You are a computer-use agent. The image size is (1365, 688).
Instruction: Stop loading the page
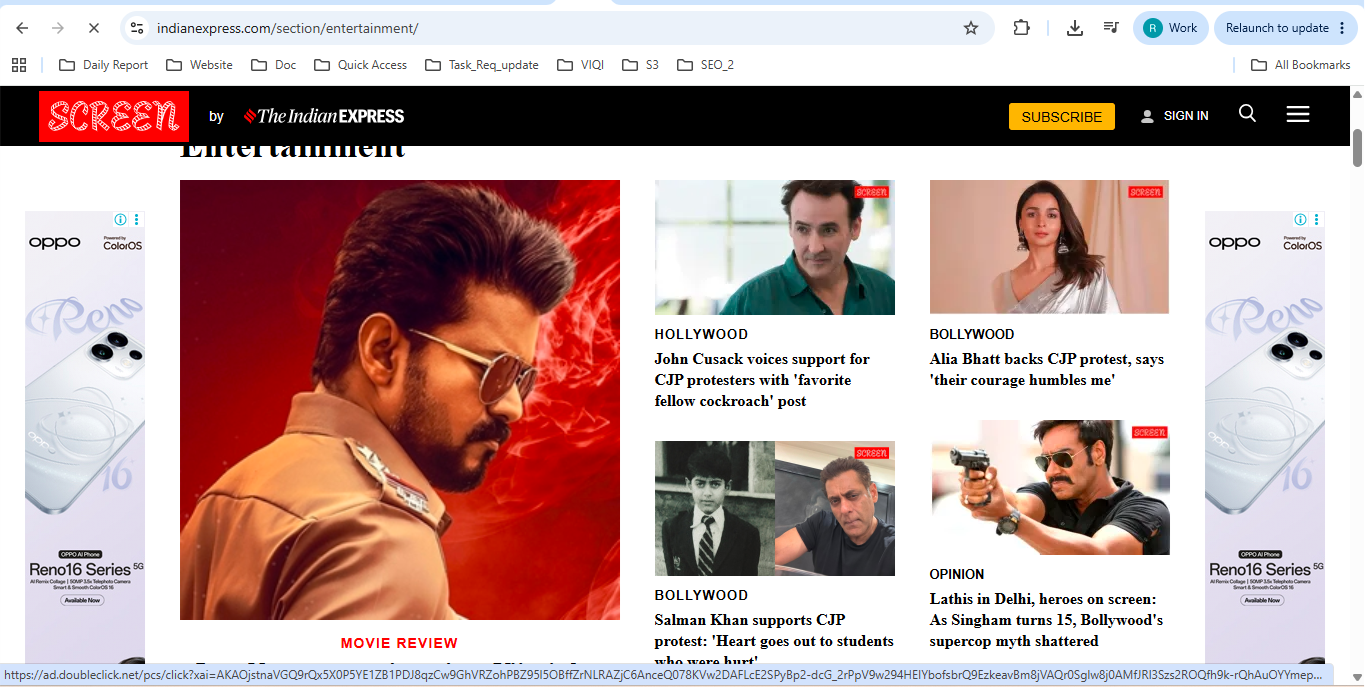pyautogui.click(x=93, y=28)
